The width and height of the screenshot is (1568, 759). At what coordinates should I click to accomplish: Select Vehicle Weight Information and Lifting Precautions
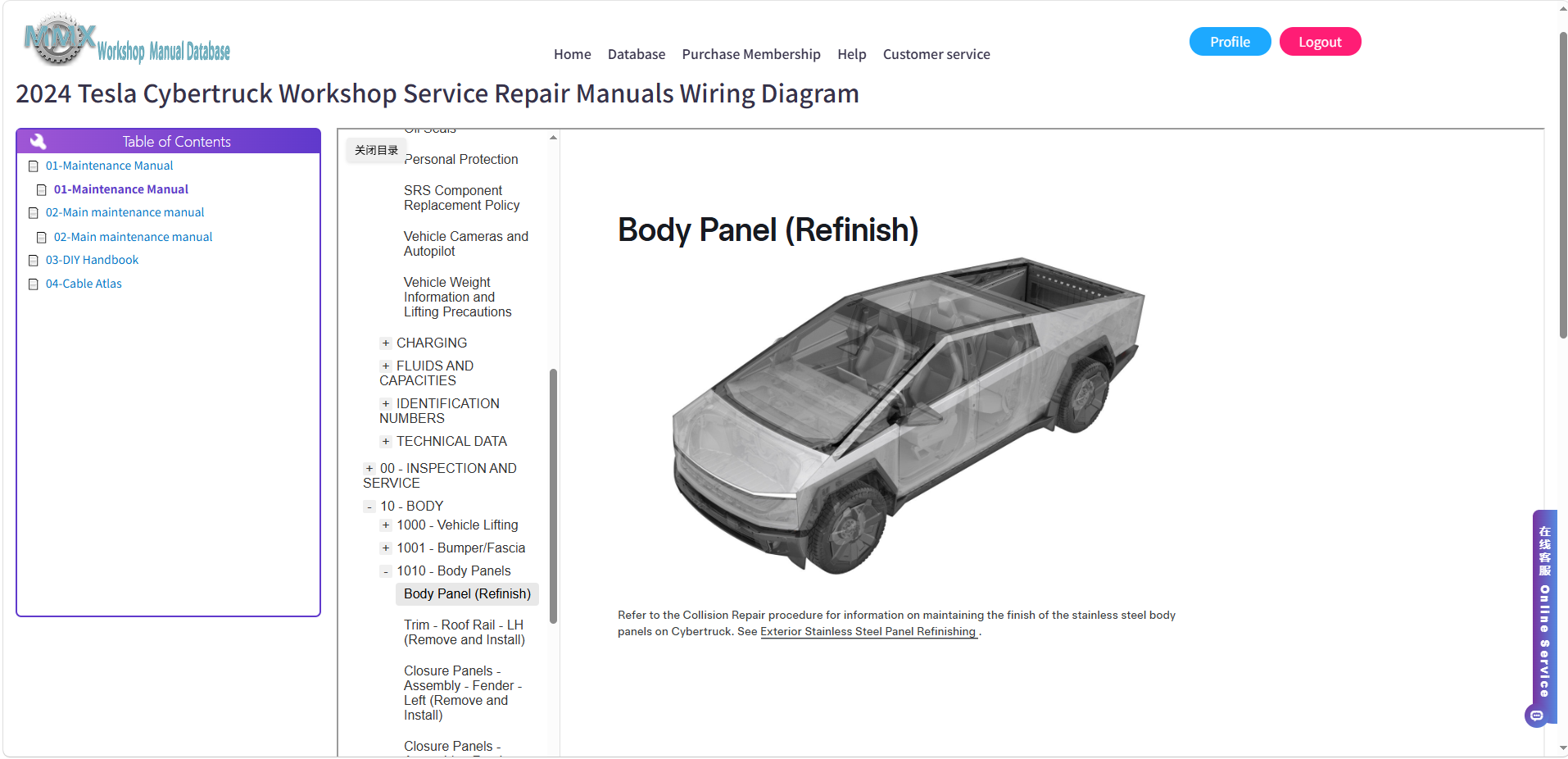458,297
